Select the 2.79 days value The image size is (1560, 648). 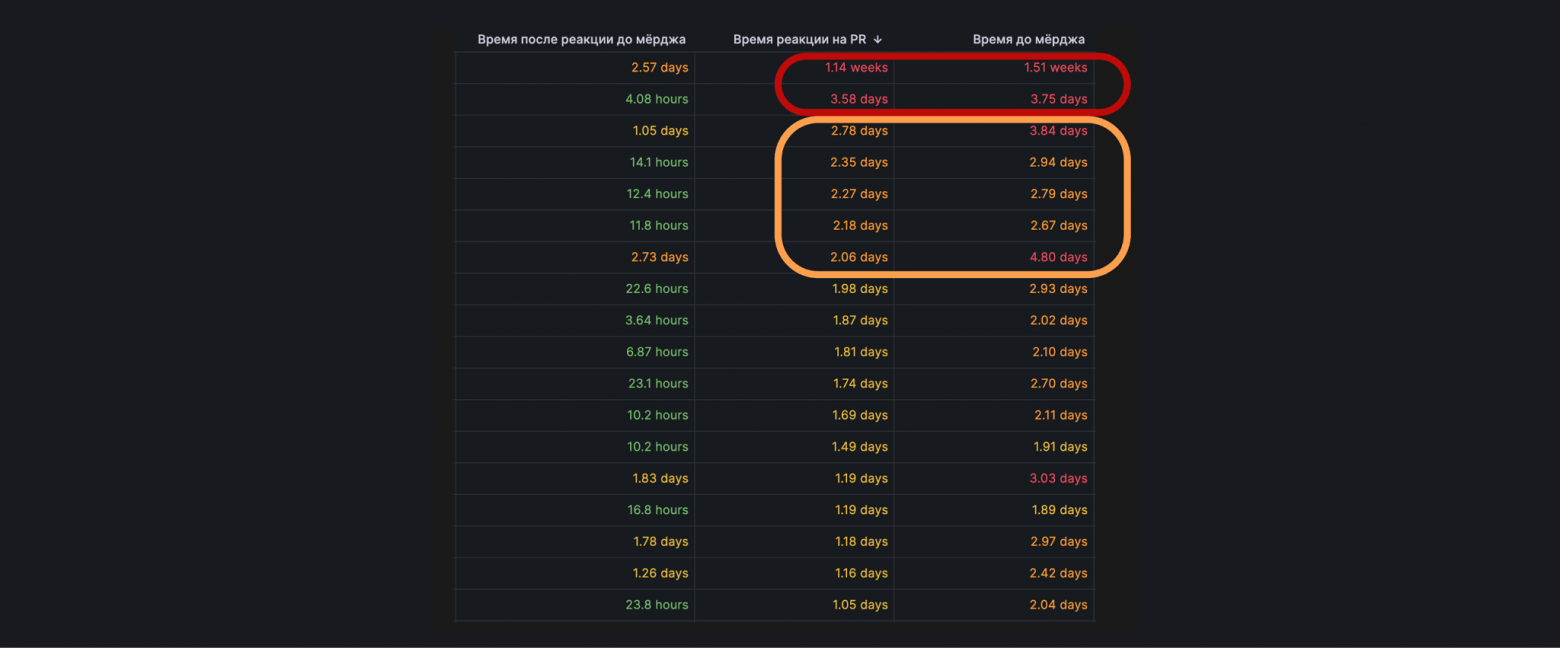(x=1059, y=194)
